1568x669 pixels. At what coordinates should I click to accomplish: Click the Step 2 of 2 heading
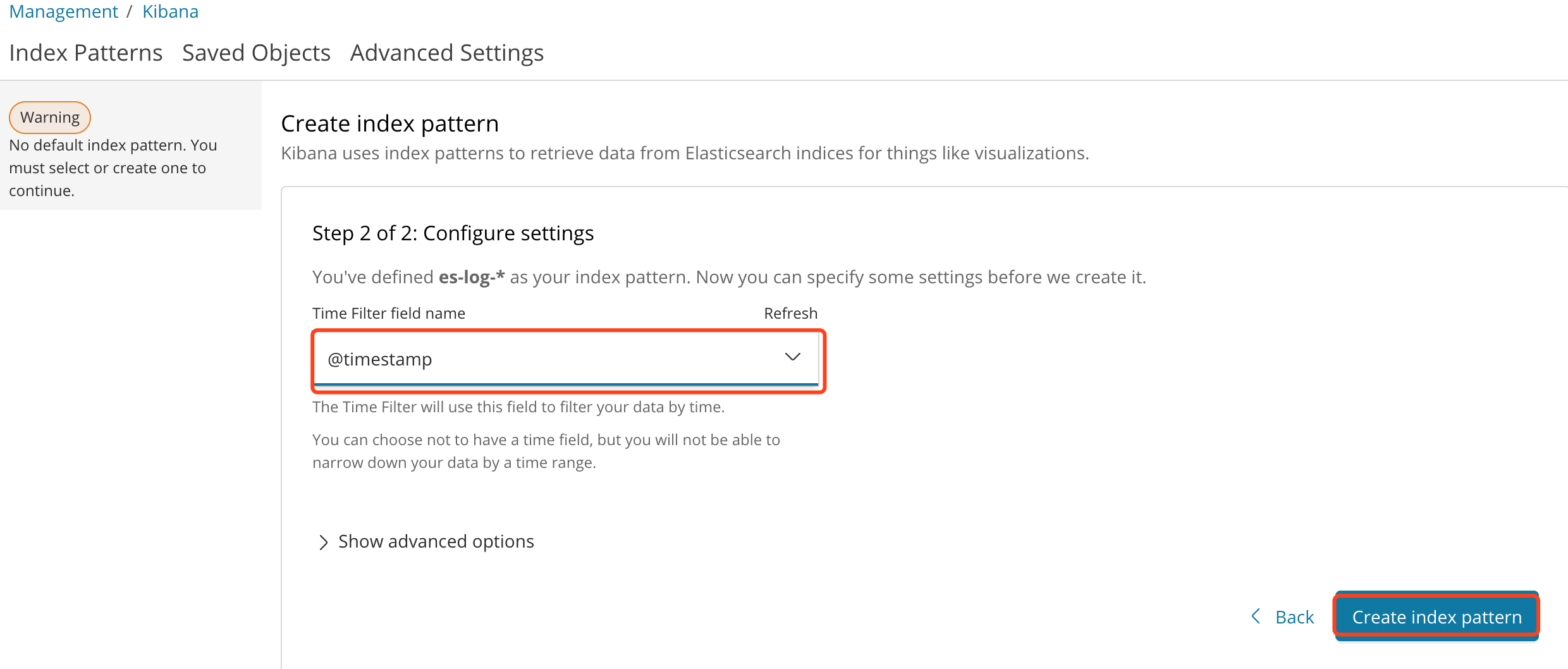(x=453, y=233)
